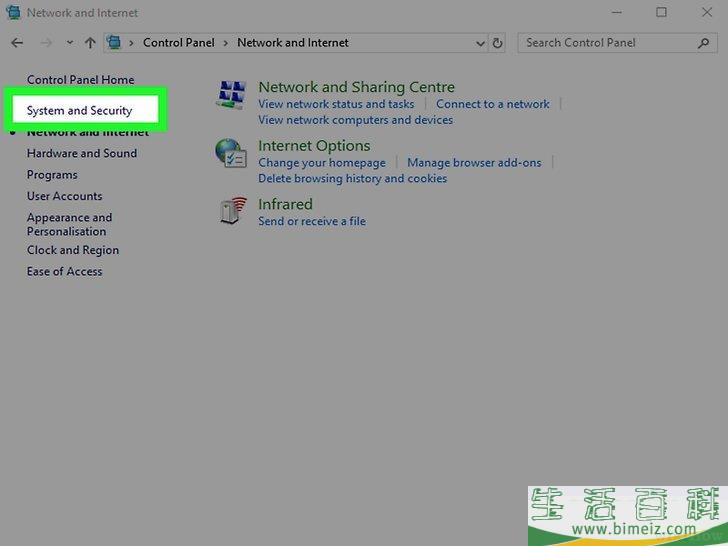The image size is (728, 546).
Task: Click the Infrared device icon
Action: [x=231, y=211]
